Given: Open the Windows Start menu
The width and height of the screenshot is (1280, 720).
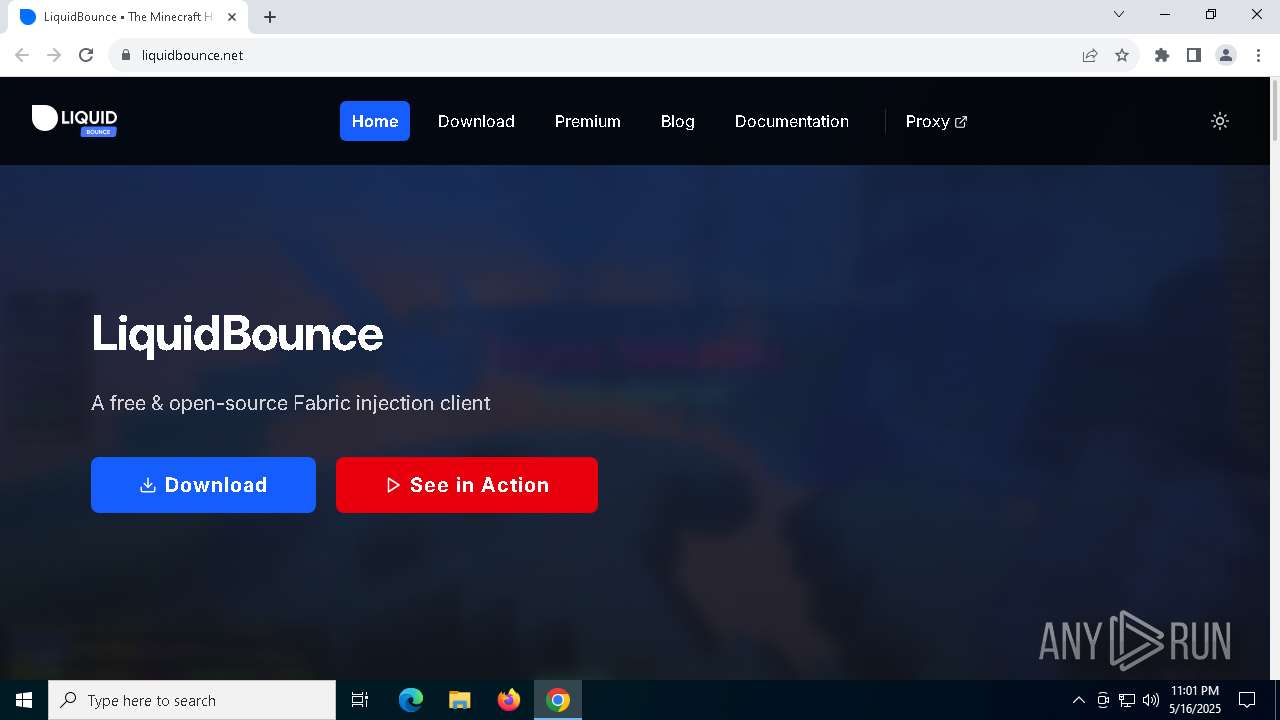Looking at the screenshot, I should tap(24, 700).
